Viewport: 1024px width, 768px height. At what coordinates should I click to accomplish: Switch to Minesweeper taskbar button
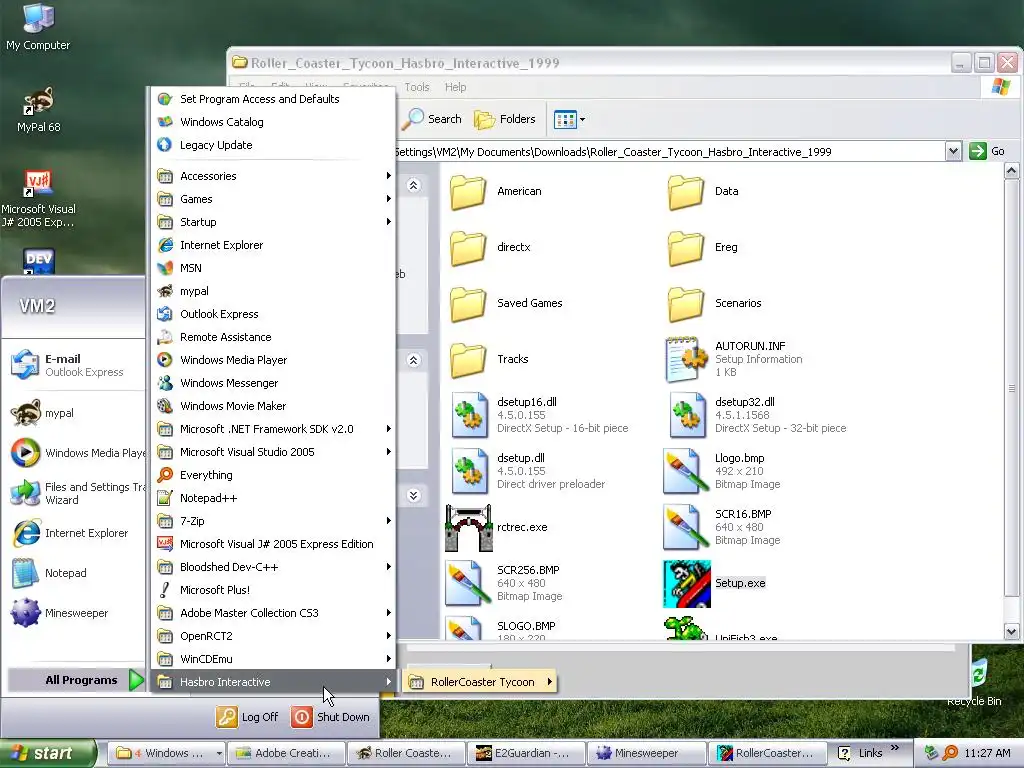pyautogui.click(x=647, y=753)
